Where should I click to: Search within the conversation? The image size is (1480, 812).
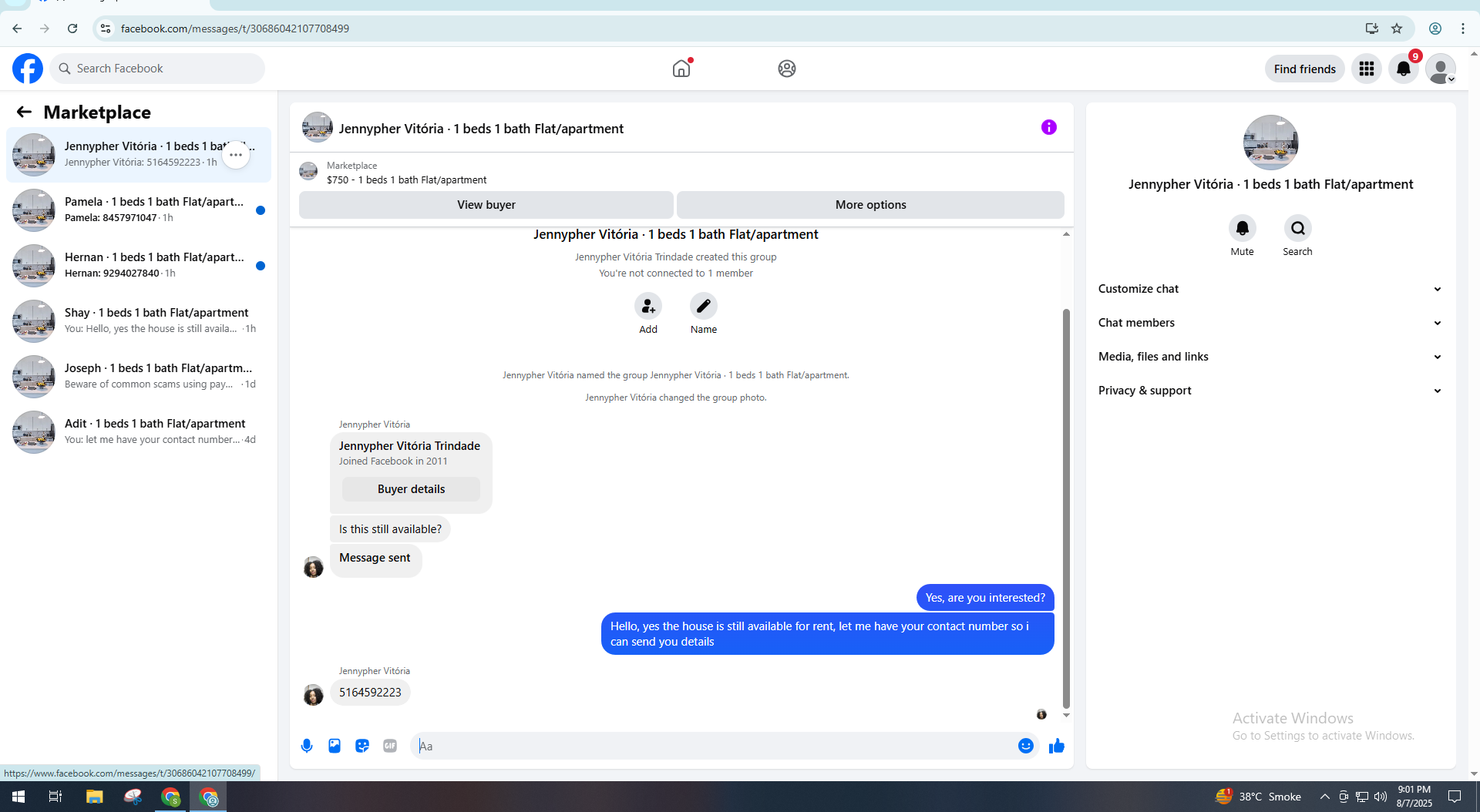point(1298,228)
